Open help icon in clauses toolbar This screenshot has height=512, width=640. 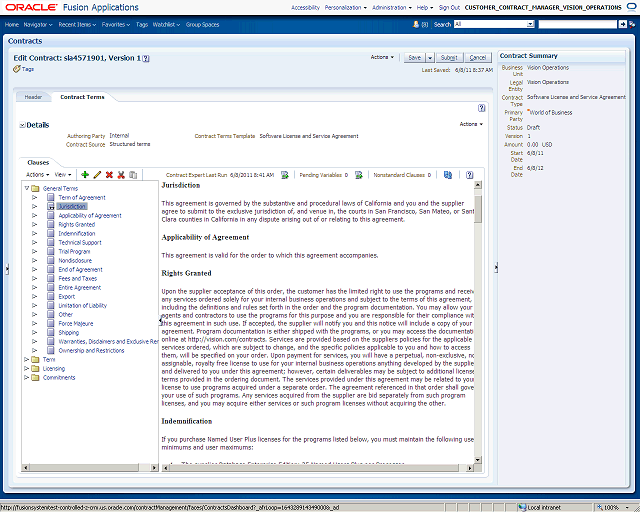[x=469, y=175]
